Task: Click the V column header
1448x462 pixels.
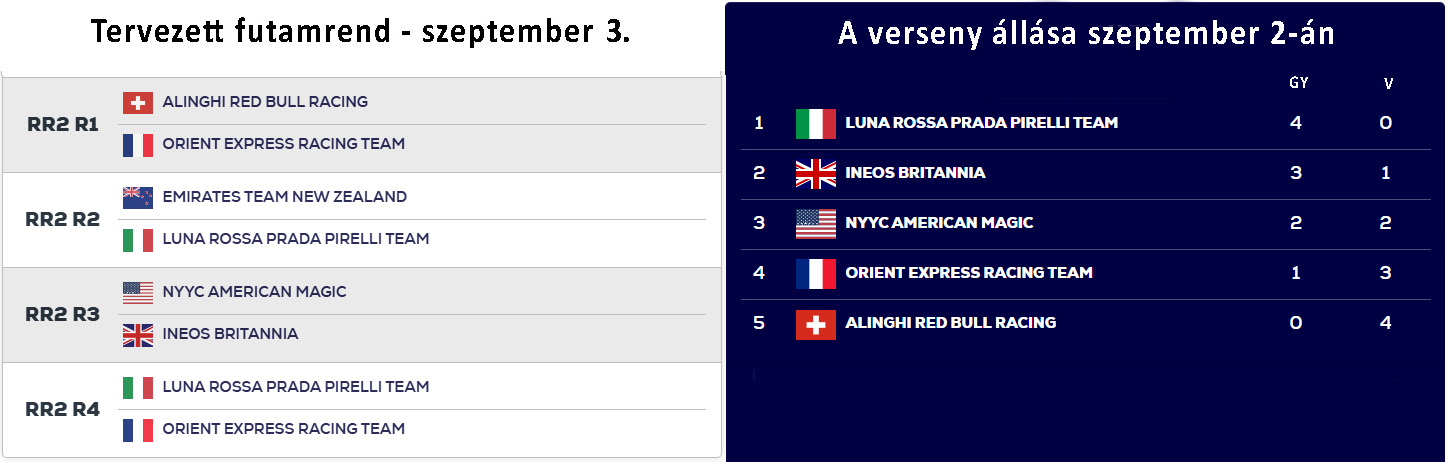Action: [1388, 84]
